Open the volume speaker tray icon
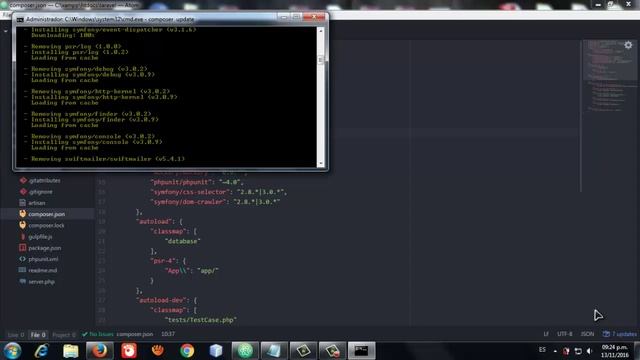The width and height of the screenshot is (640, 360). [589, 351]
